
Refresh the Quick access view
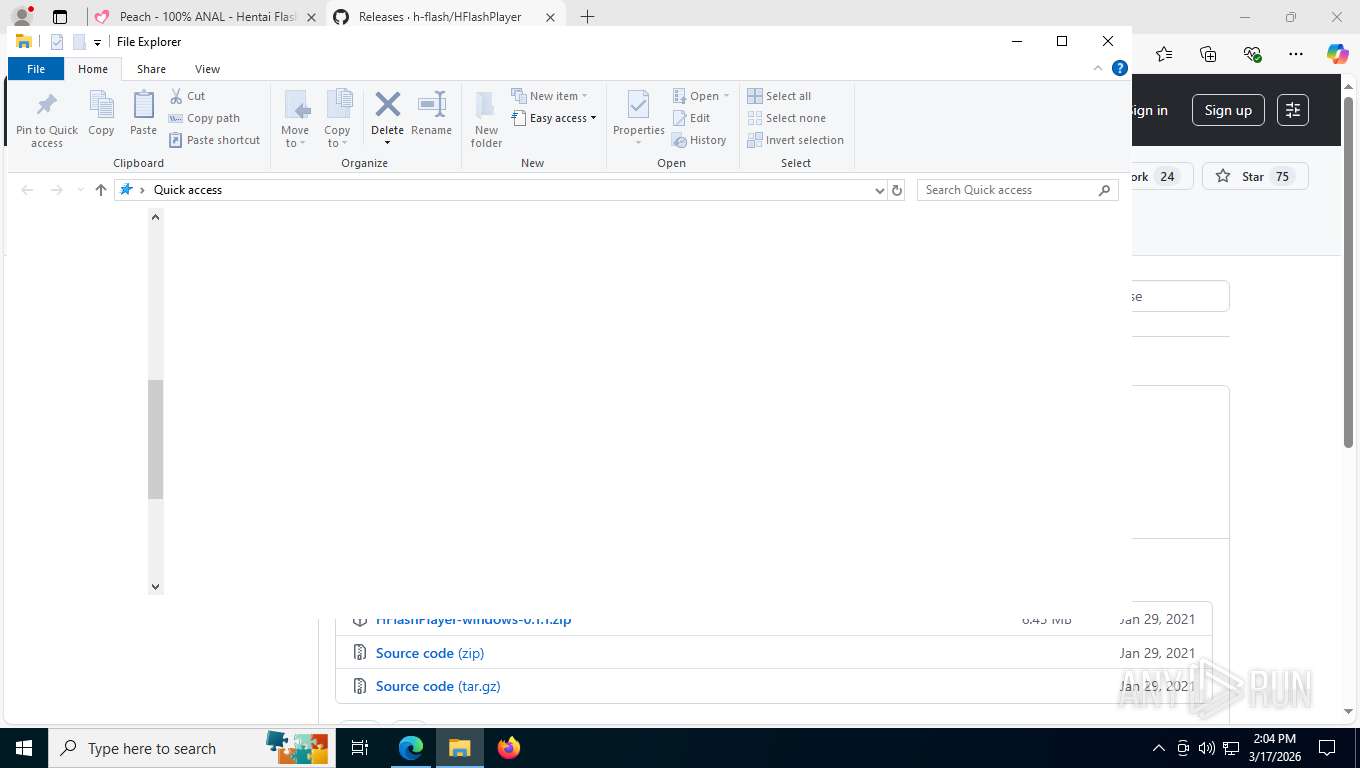[897, 190]
